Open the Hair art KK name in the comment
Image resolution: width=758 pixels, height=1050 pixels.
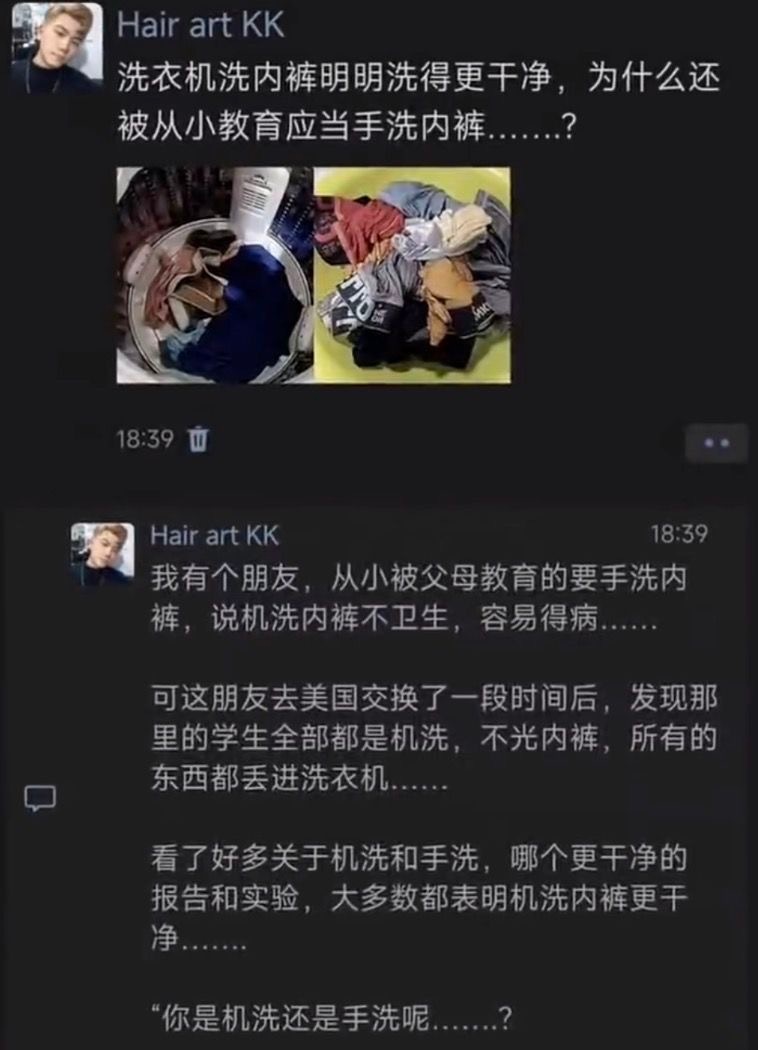(x=214, y=535)
